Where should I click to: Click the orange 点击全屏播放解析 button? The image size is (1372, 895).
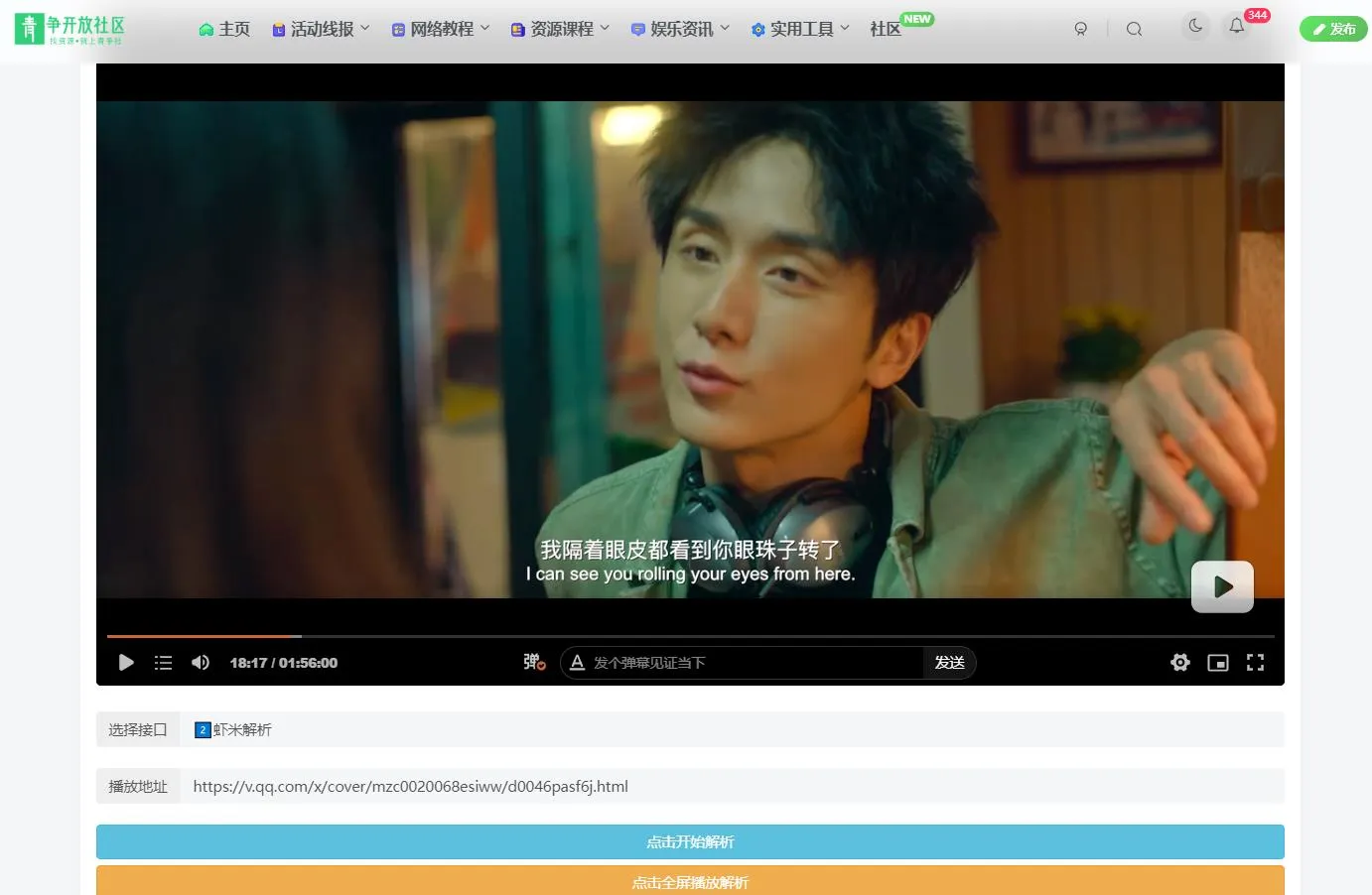tap(690, 881)
